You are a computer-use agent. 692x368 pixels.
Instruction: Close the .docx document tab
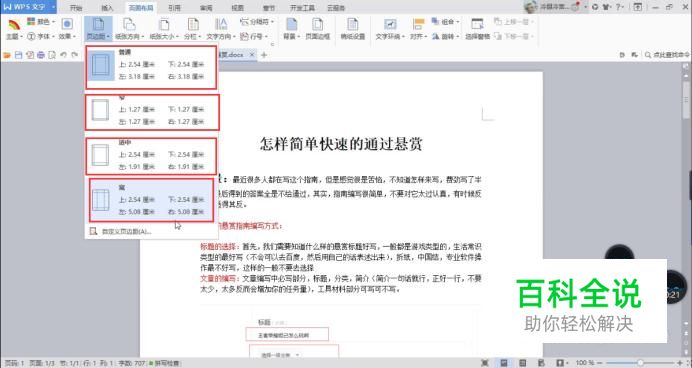coord(252,55)
